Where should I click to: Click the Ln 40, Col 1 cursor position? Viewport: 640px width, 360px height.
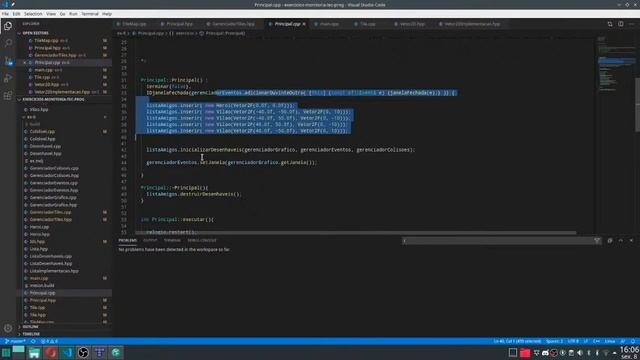pyautogui.click(x=517, y=341)
